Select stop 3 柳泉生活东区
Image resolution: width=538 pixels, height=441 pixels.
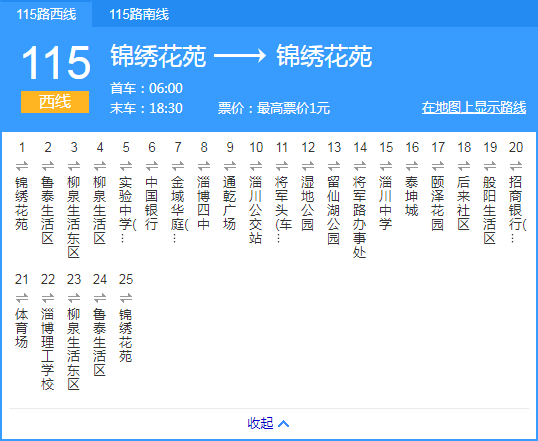pos(74,217)
